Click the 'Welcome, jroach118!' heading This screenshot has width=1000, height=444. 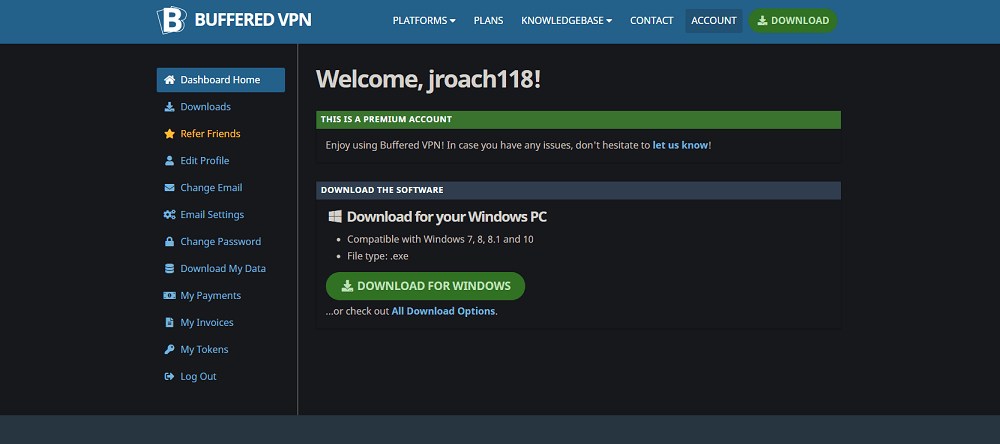[x=428, y=80]
